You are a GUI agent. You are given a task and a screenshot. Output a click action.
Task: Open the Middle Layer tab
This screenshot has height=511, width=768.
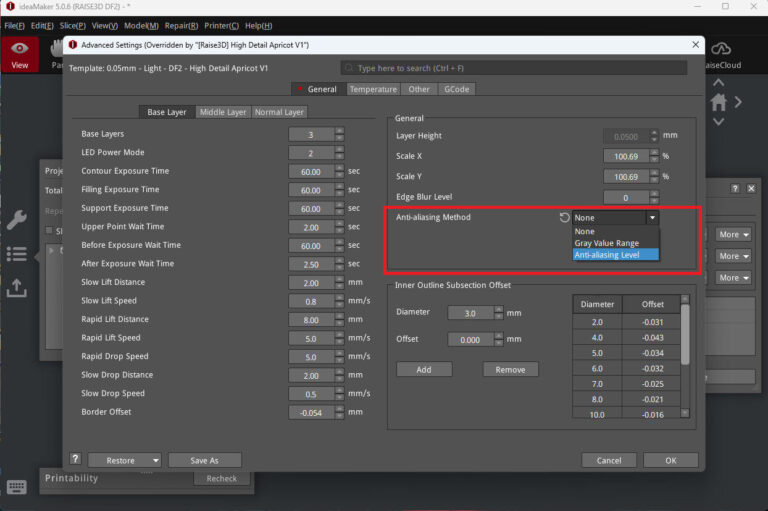[223, 112]
